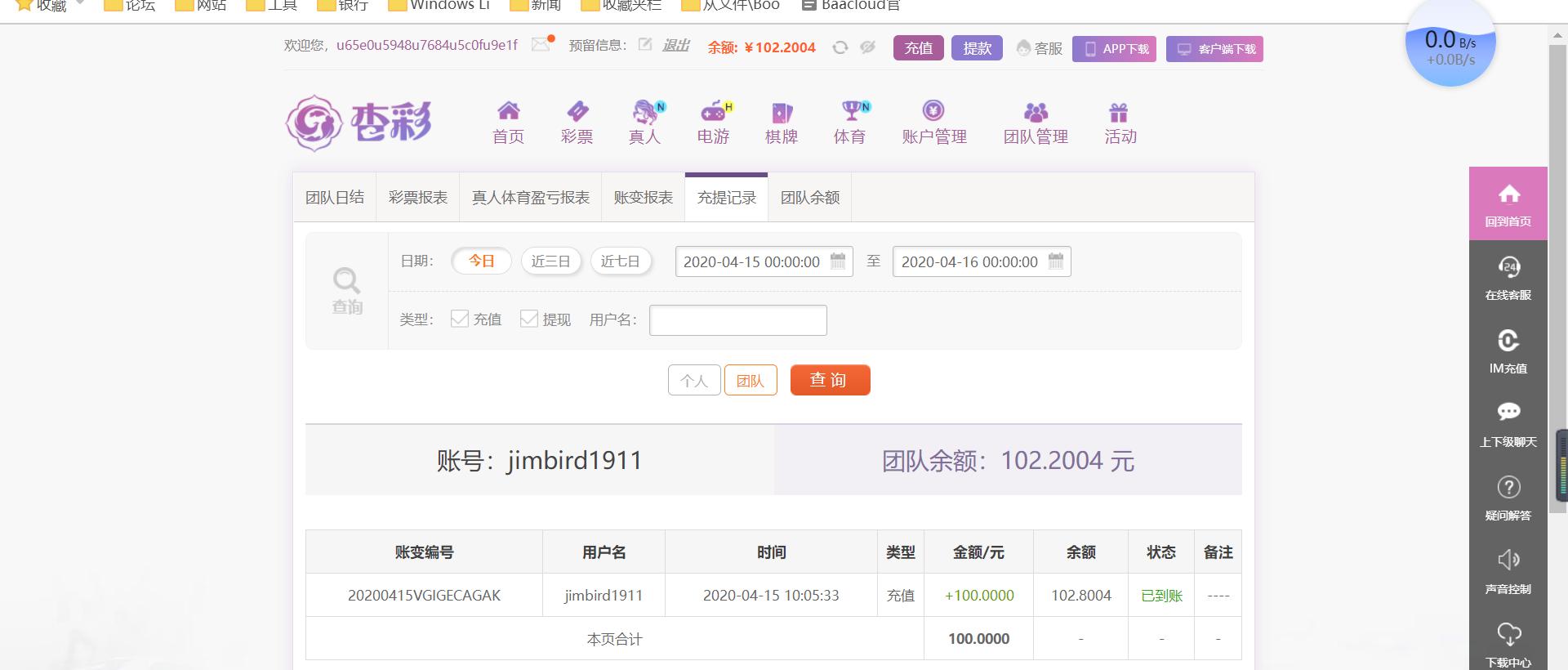Open 在线客服 online support sidebar icon

[x=1508, y=278]
